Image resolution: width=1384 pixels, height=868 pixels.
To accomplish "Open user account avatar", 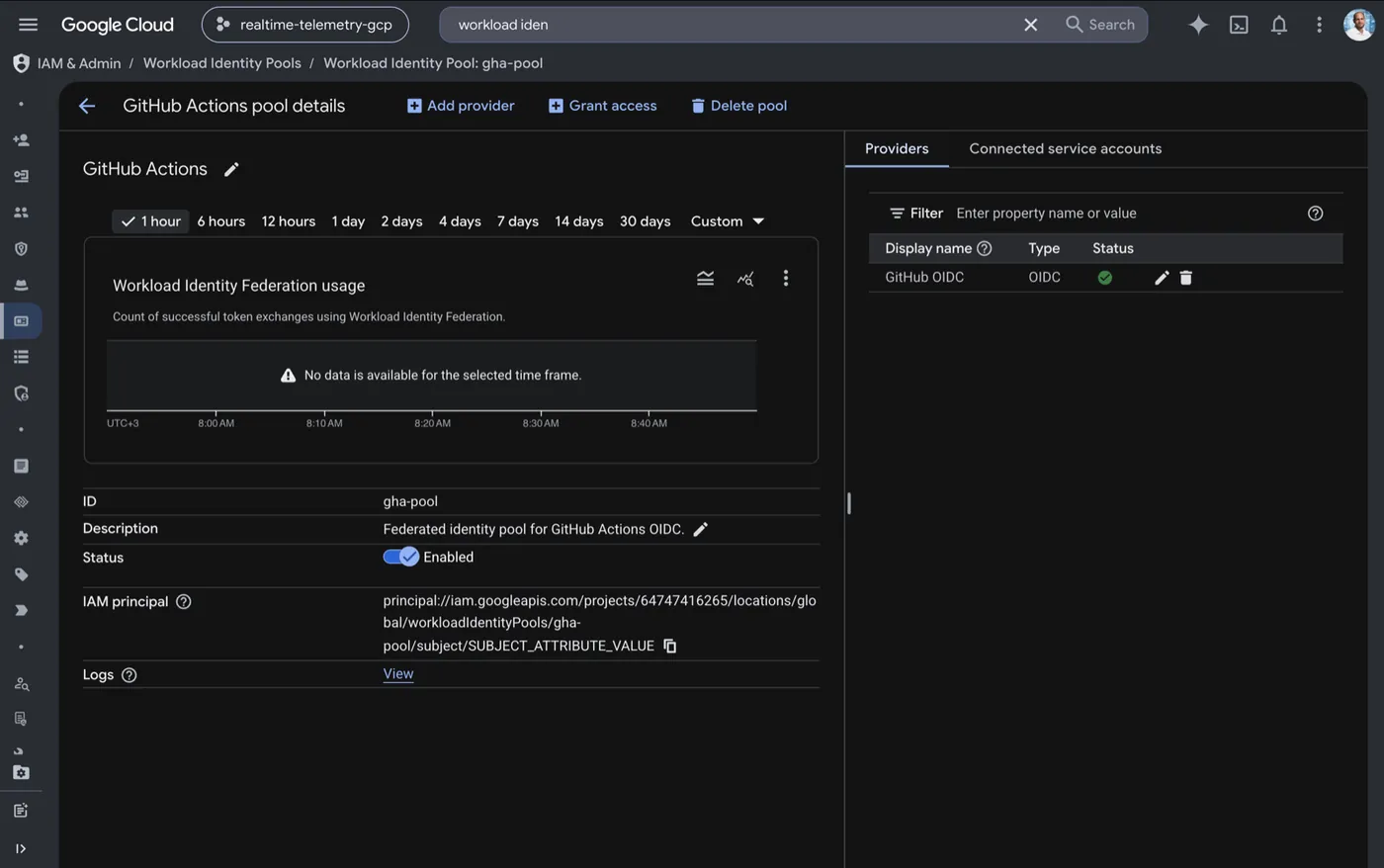I will pyautogui.click(x=1359, y=25).
